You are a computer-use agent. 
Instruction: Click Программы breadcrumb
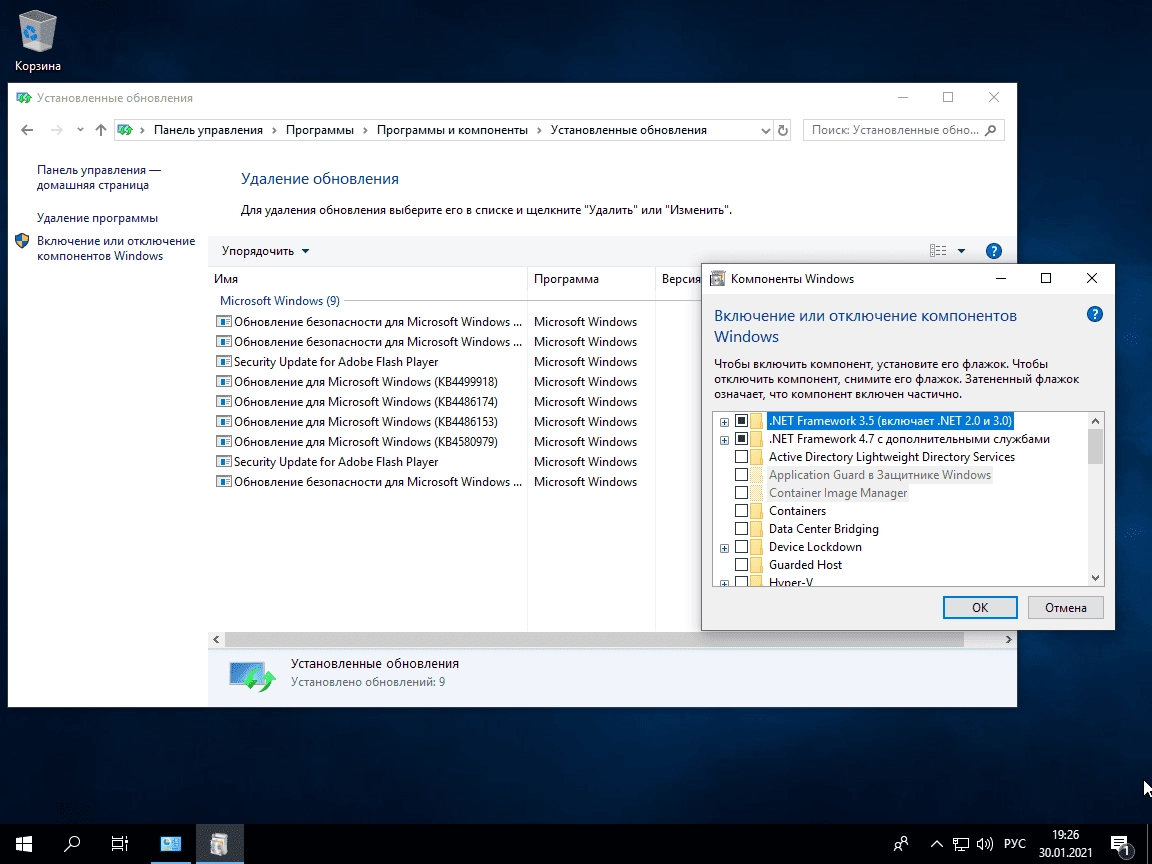coord(320,130)
